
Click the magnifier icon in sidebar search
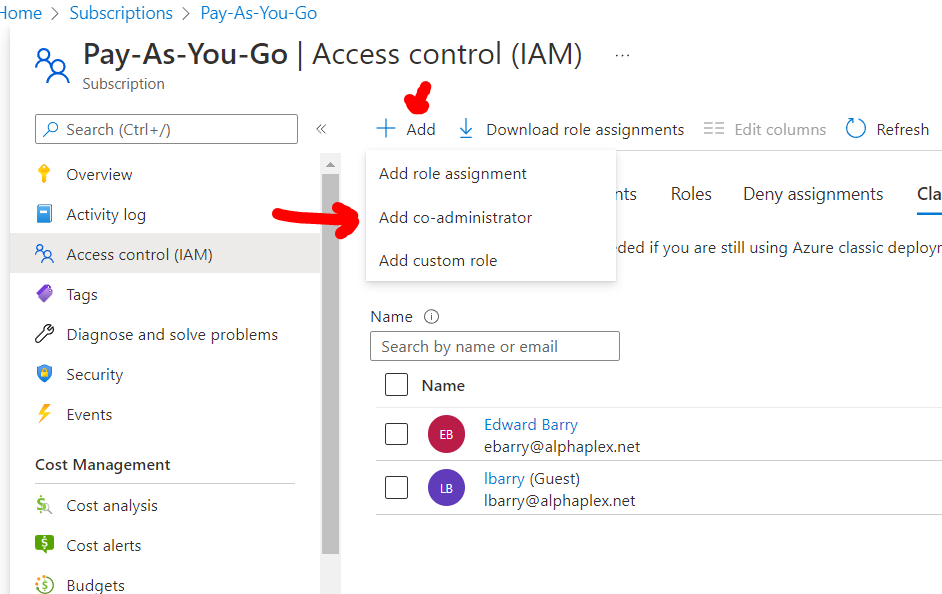[51, 129]
